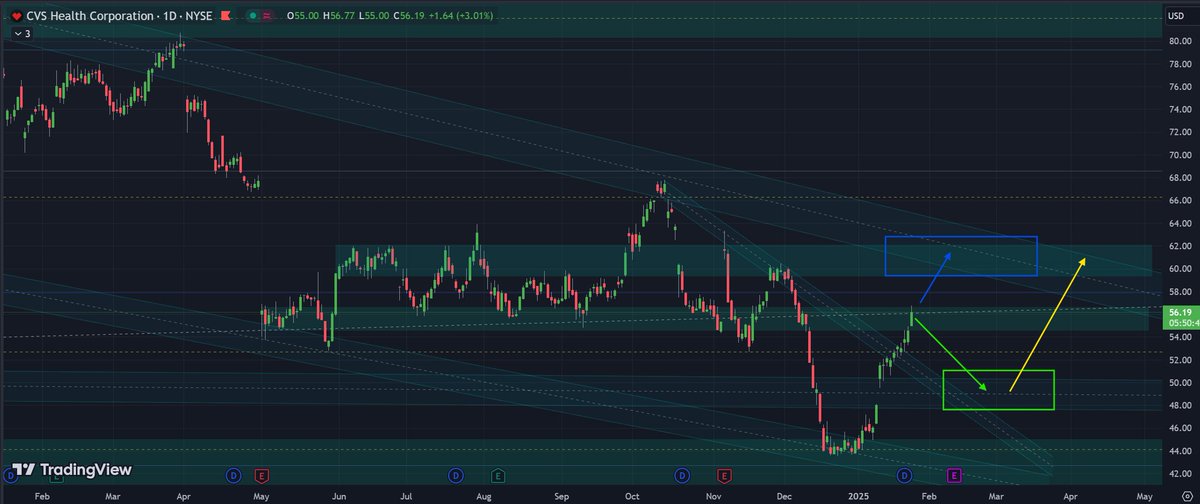The image size is (1200, 504).
Task: Click the green market status dot
Action: point(253,16)
